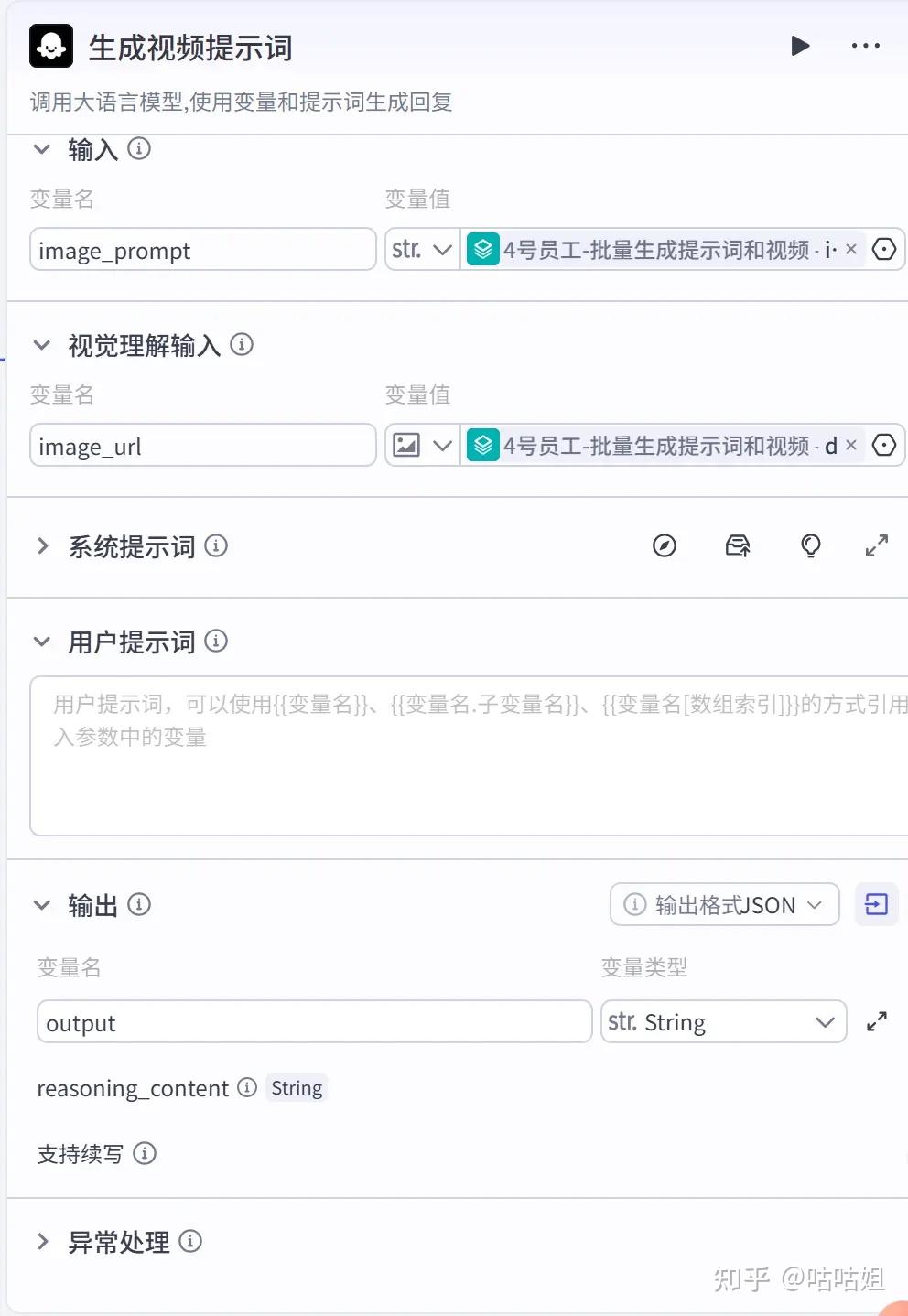Viewport: 908px width, 1316px height.
Task: Open the three-dot more options menu
Action: click(x=865, y=46)
